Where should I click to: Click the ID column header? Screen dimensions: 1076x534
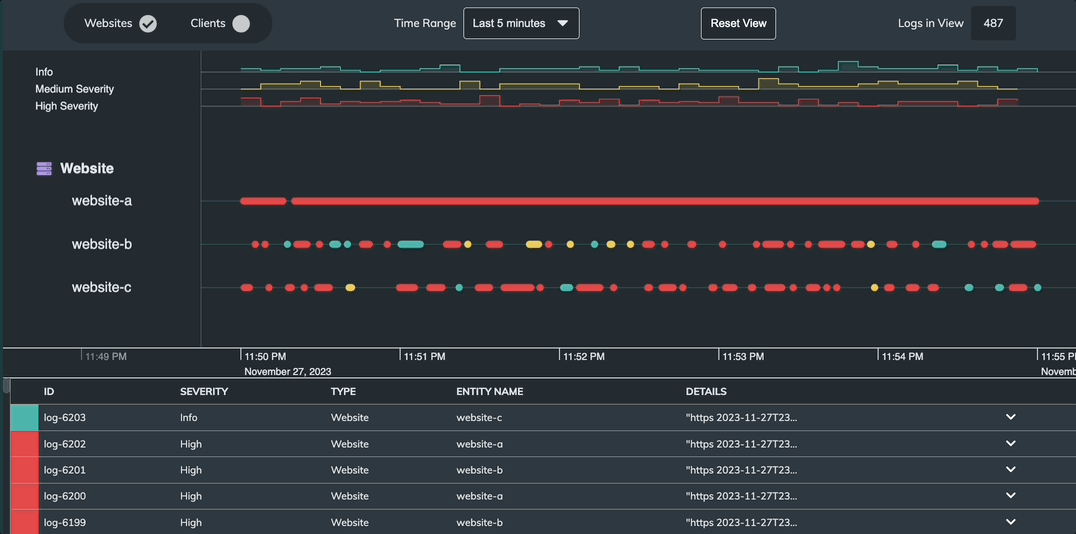49,392
